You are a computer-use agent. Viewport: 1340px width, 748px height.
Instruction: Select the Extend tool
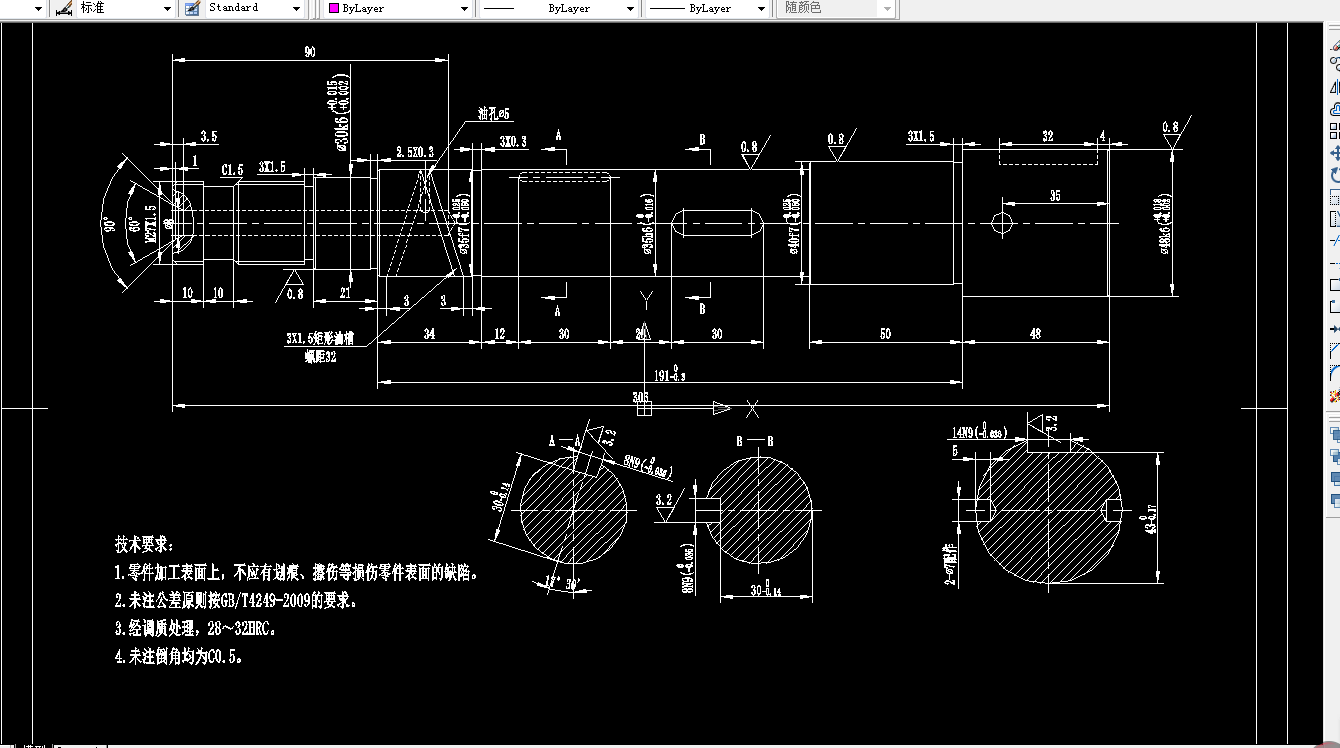coord(1334,263)
